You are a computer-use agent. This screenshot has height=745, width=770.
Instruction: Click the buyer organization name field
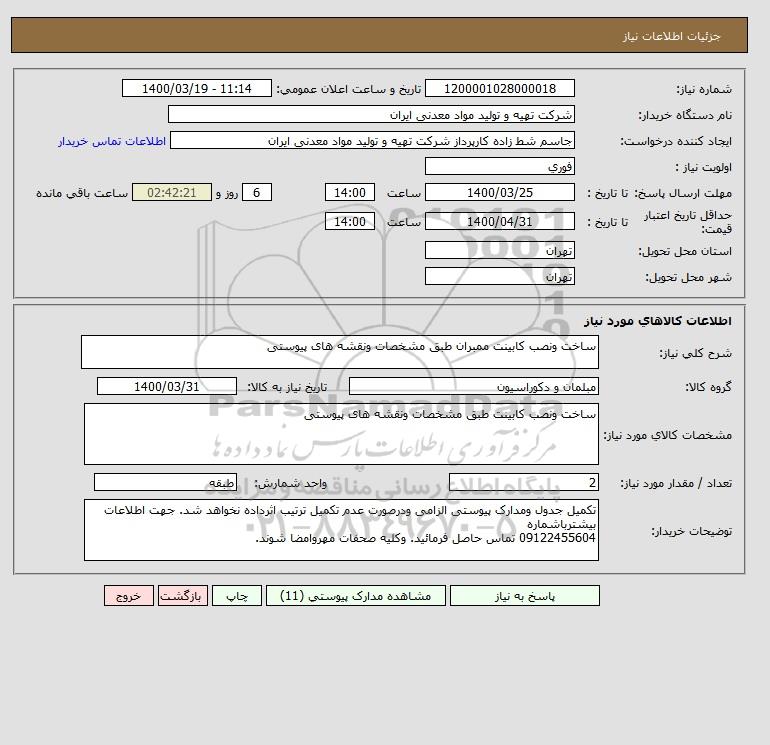(x=371, y=114)
